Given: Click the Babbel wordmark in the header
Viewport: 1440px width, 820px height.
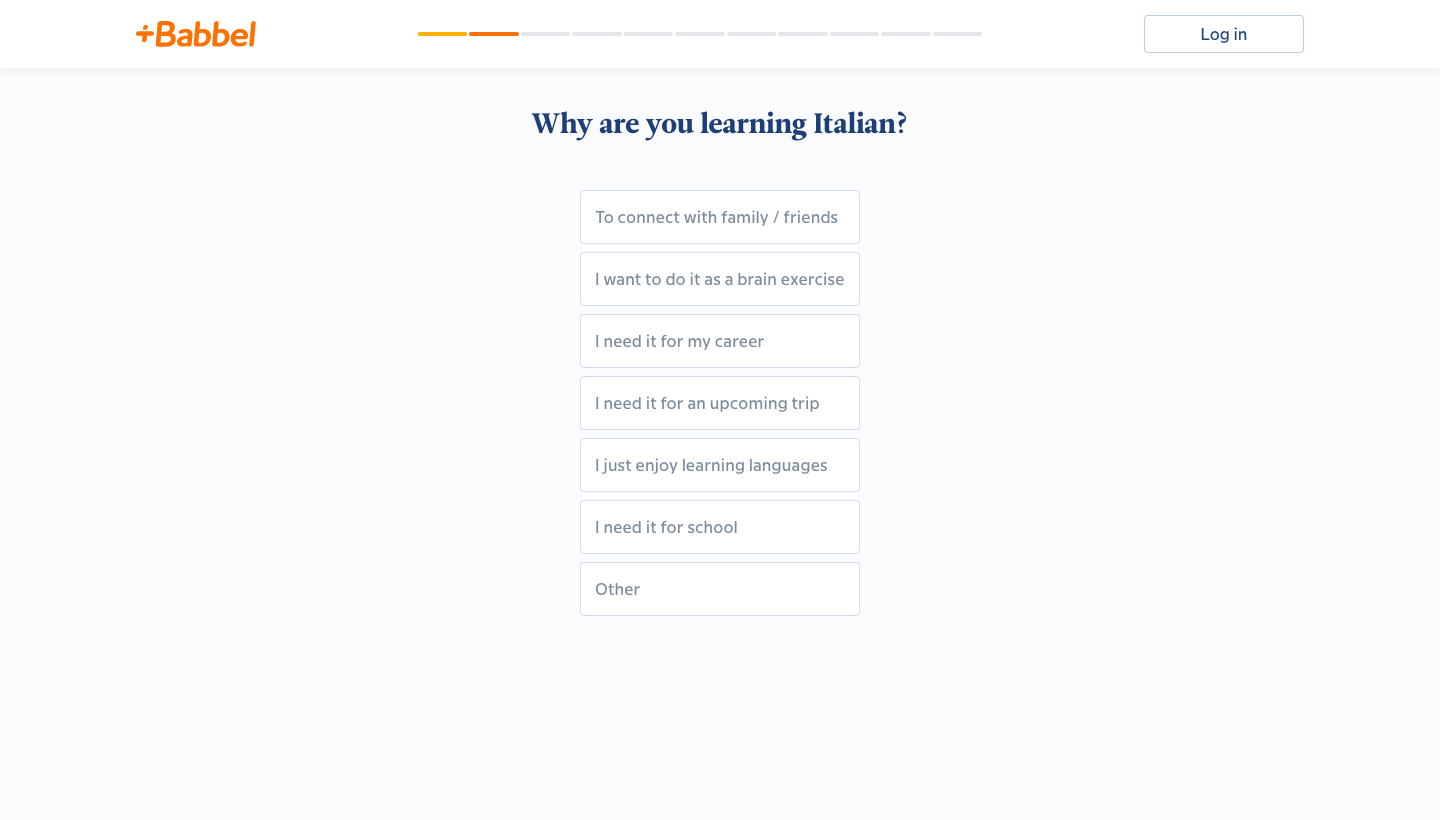Looking at the screenshot, I should point(206,34).
